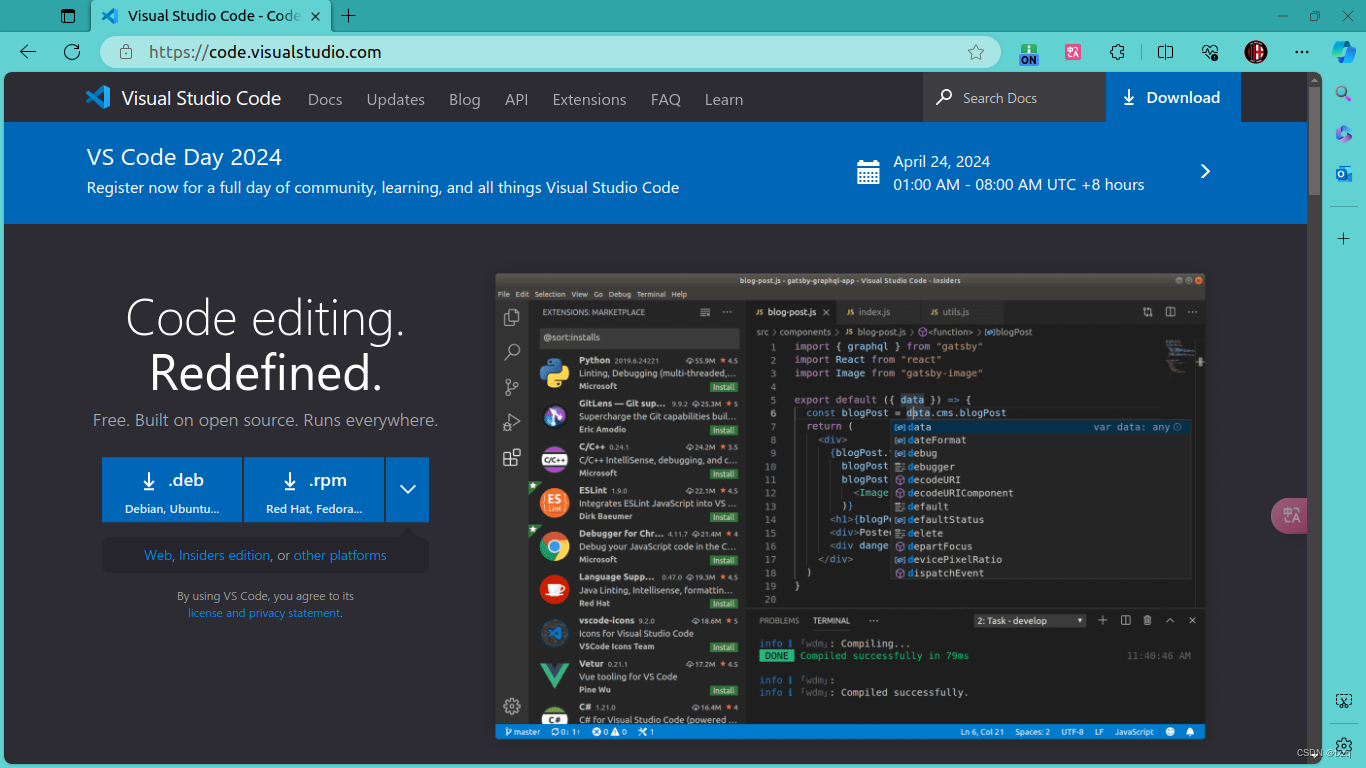Click the browser address bar URL
The height and width of the screenshot is (768, 1366).
pyautogui.click(x=265, y=52)
